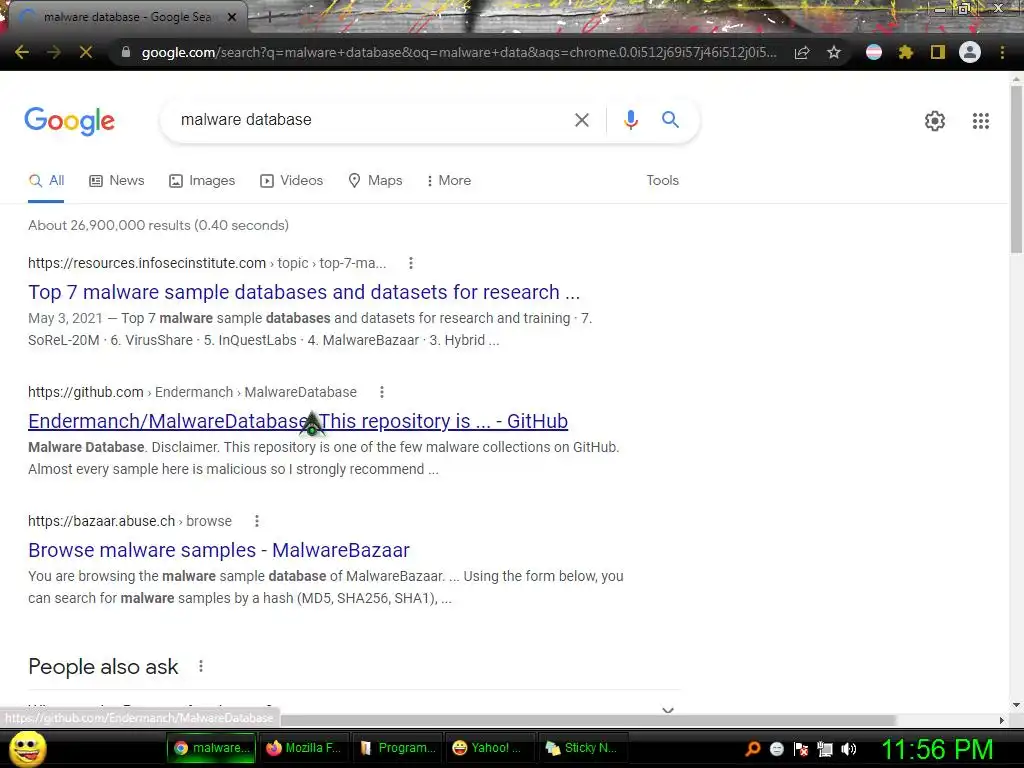This screenshot has width=1024, height=768.
Task: Click the People also ask heading
Action: click(x=103, y=667)
